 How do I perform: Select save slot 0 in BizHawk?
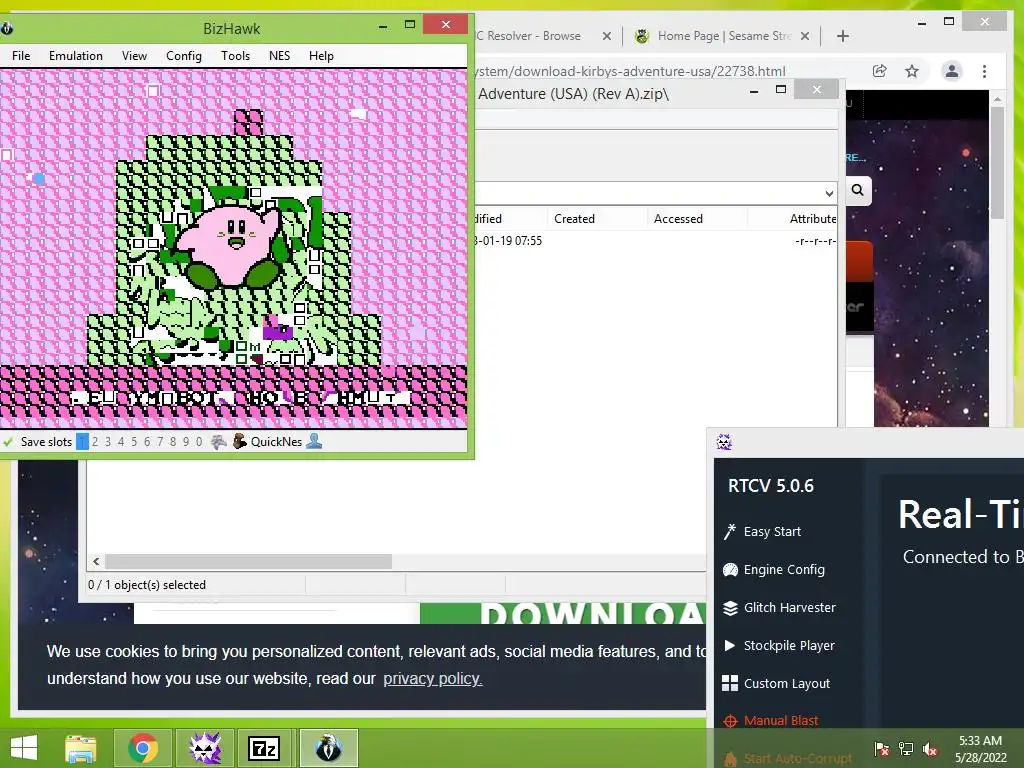199,441
